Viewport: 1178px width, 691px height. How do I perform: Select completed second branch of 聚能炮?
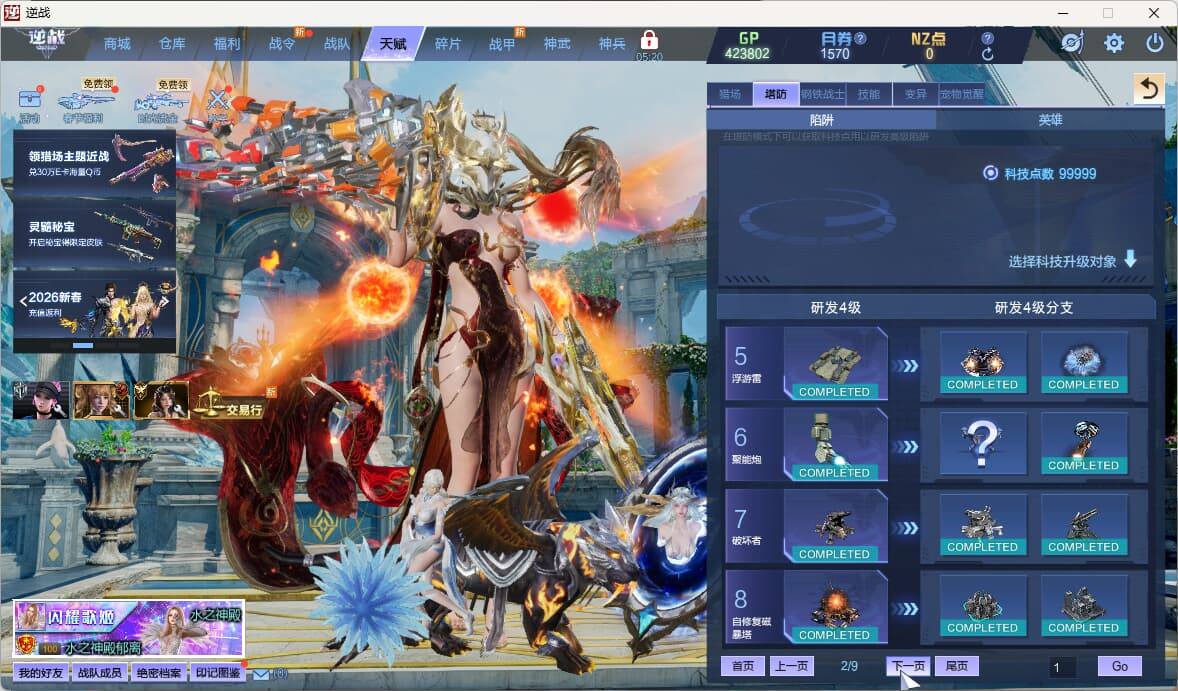click(1083, 444)
